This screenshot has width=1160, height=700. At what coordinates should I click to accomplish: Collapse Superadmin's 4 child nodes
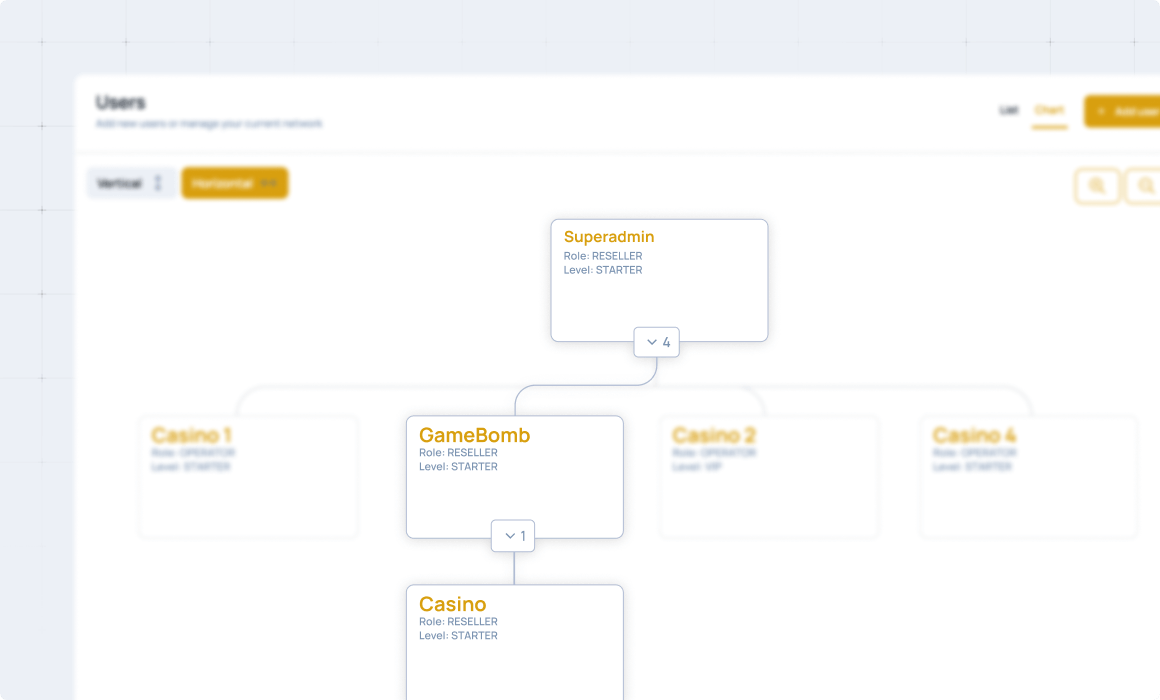(x=657, y=342)
